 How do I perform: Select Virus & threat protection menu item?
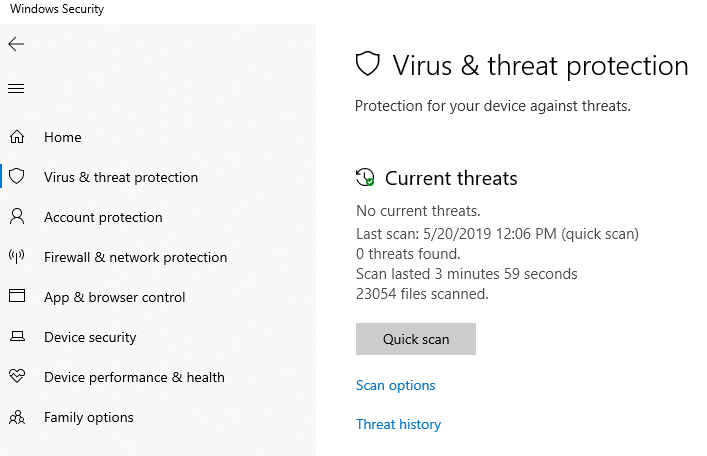click(x=121, y=177)
